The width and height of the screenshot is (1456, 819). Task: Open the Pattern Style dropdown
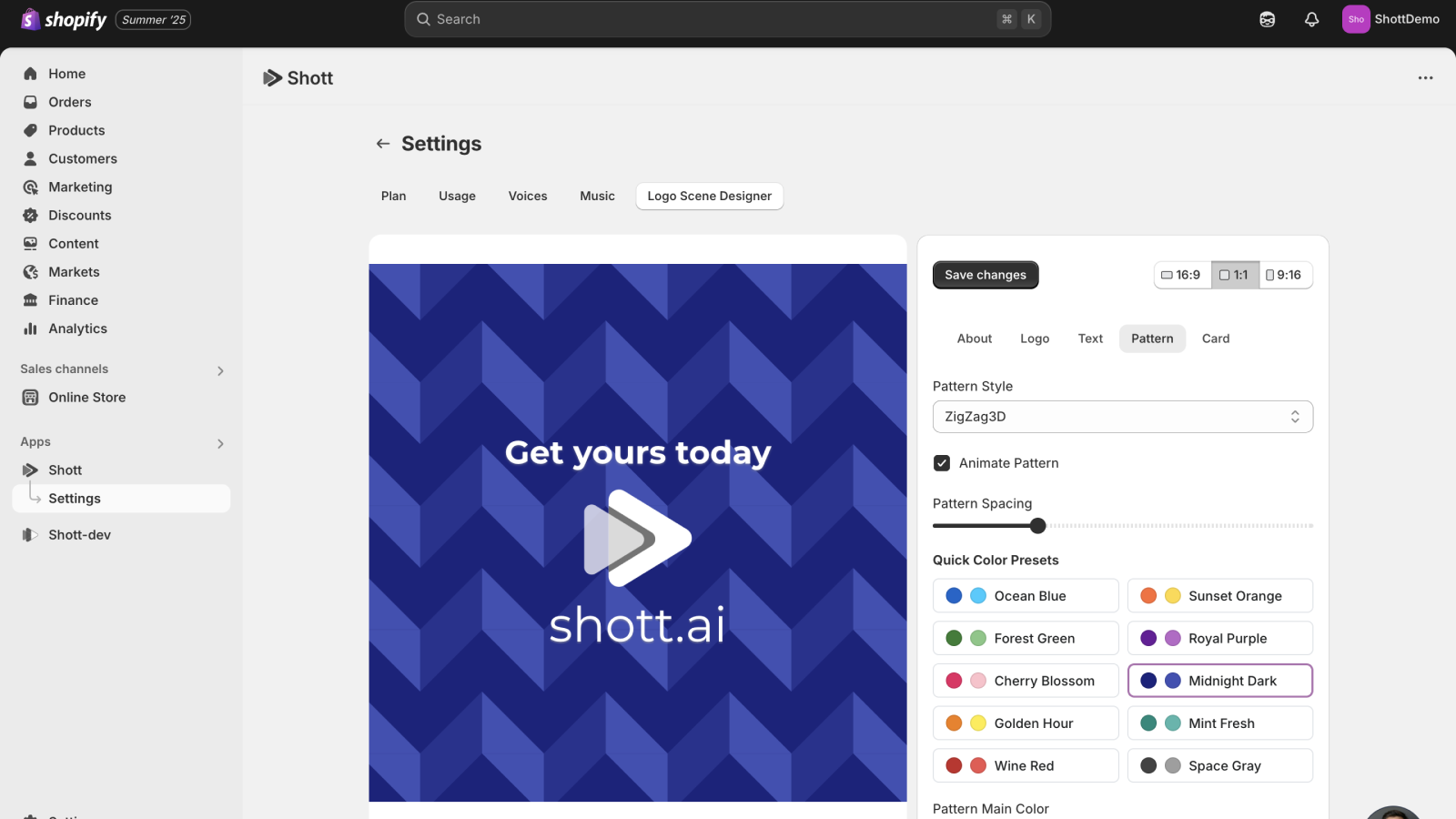coord(1123,417)
